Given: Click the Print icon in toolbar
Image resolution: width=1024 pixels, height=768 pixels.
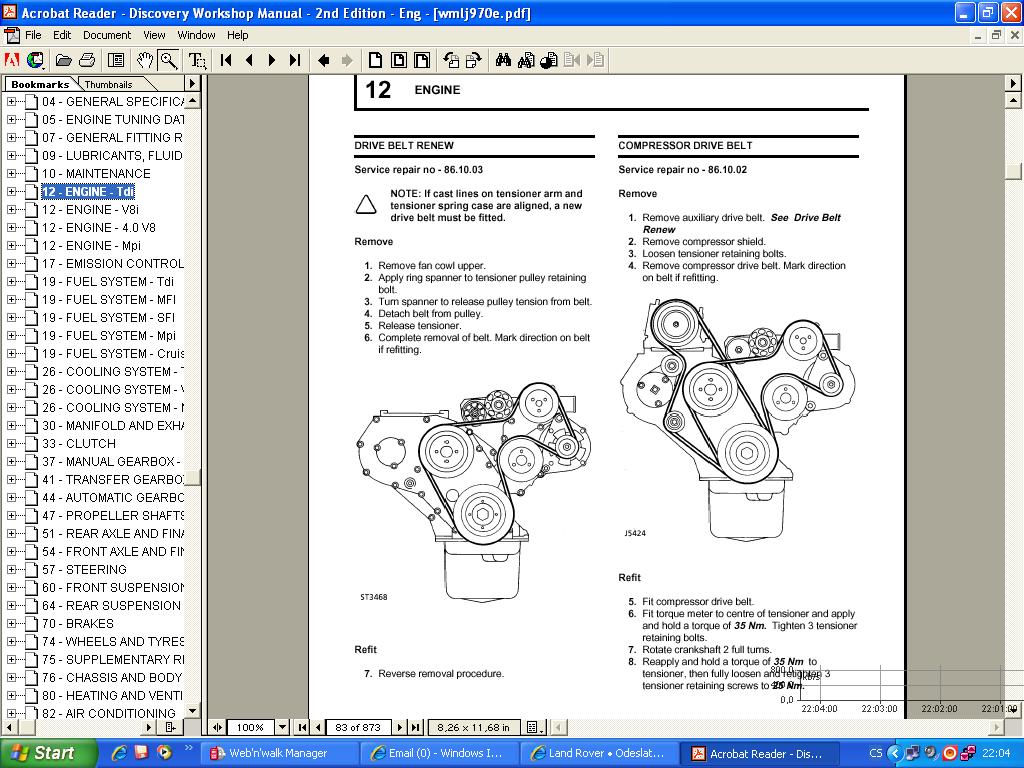Looking at the screenshot, I should click(87, 60).
